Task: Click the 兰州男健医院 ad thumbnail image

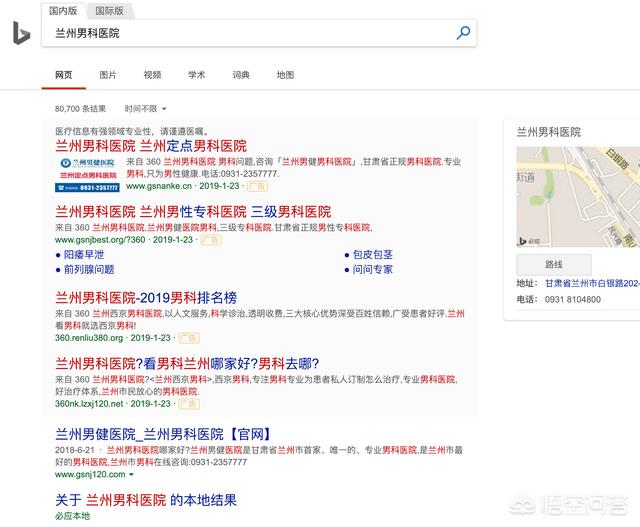Action: (x=87, y=175)
